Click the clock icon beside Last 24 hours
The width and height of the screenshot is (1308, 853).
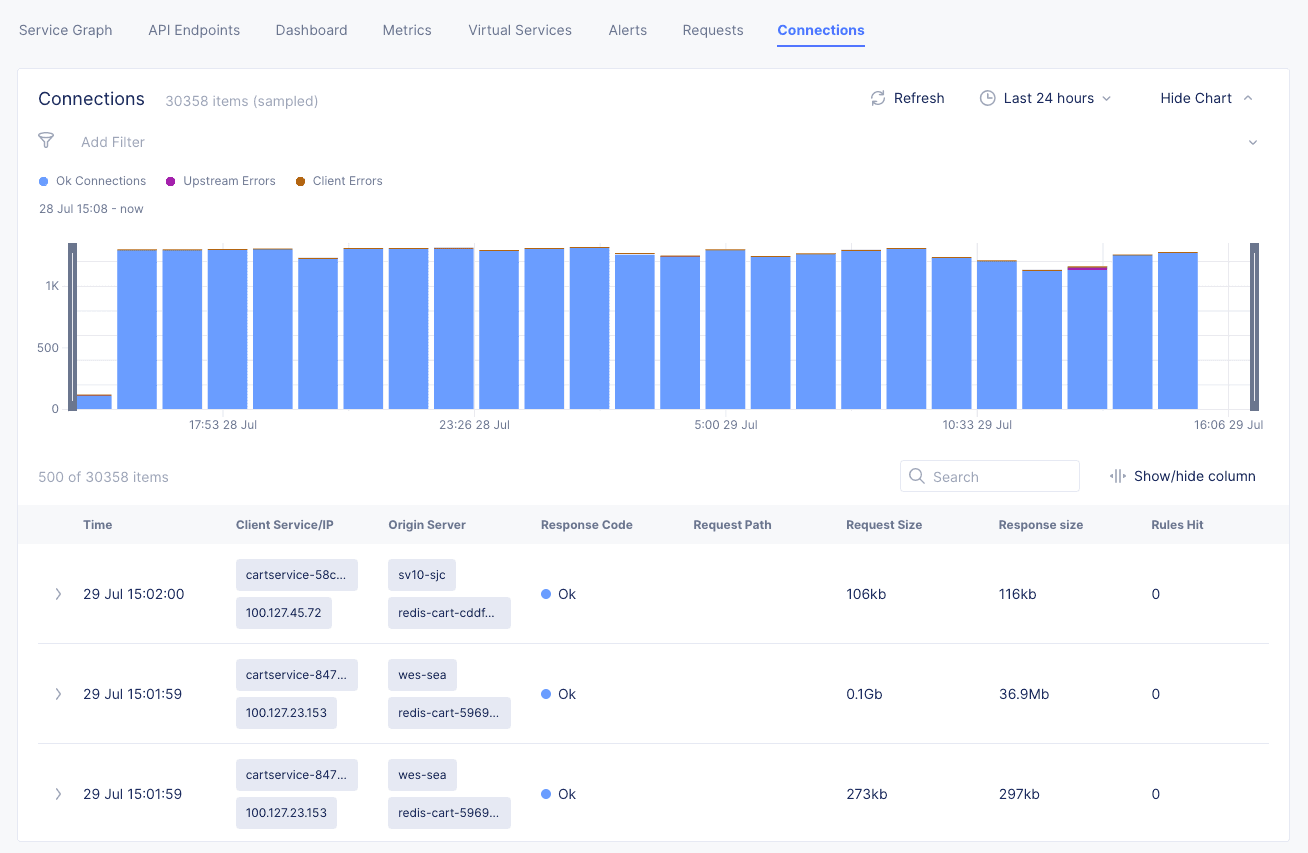coord(987,98)
